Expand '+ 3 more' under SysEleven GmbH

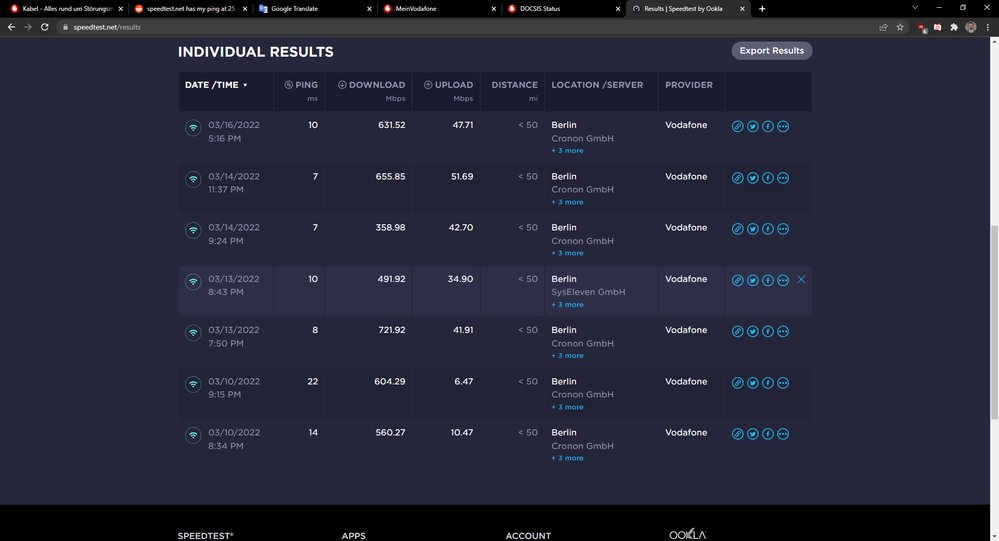[567, 305]
